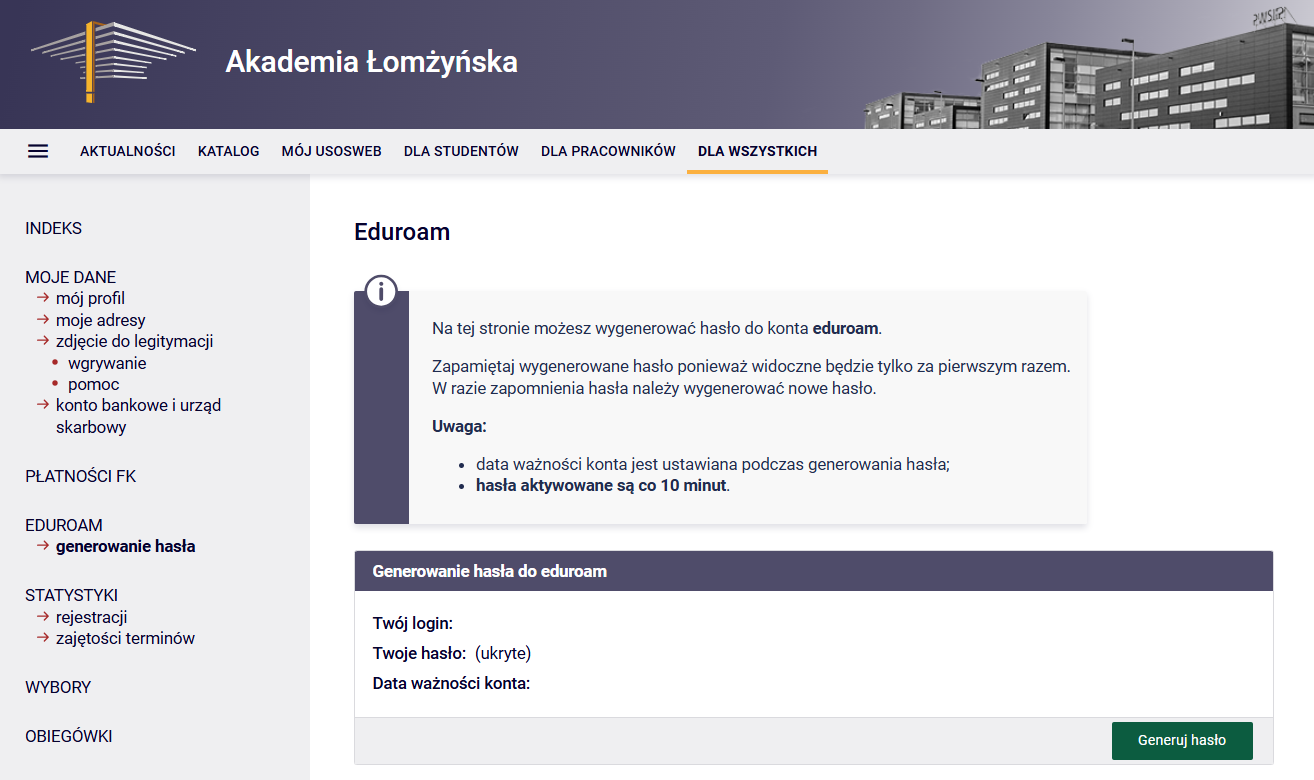This screenshot has height=780, width=1314.
Task: Click the wgrywanie sublink
Action: [x=107, y=363]
